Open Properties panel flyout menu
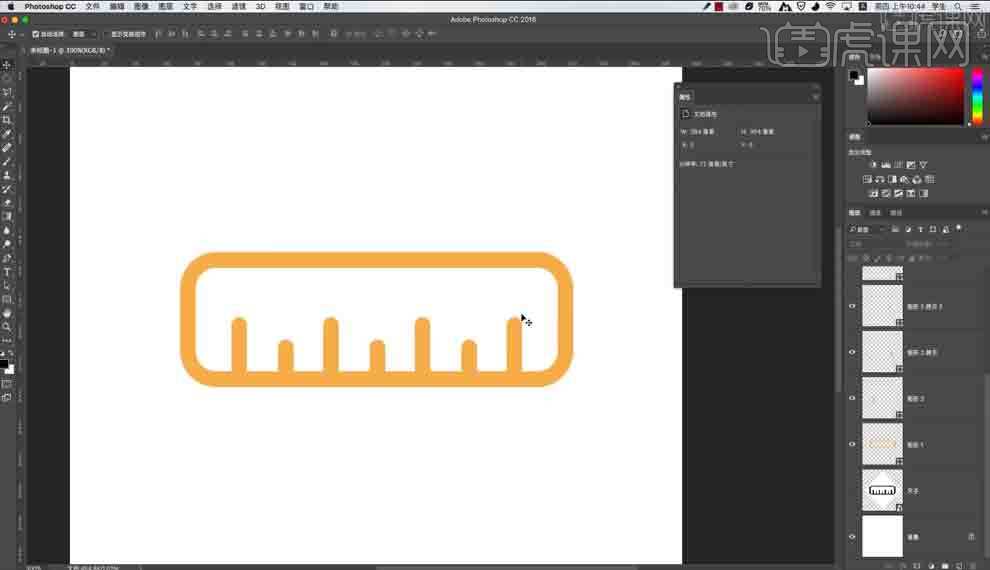 click(x=815, y=97)
